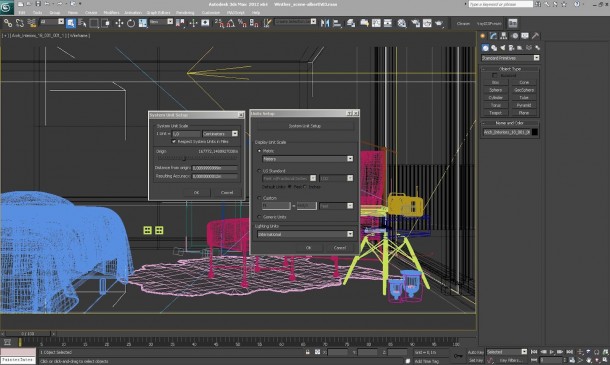610x365 pixels.
Task: Open the selection filter dropdown in toolbar
Action: click(x=52, y=22)
